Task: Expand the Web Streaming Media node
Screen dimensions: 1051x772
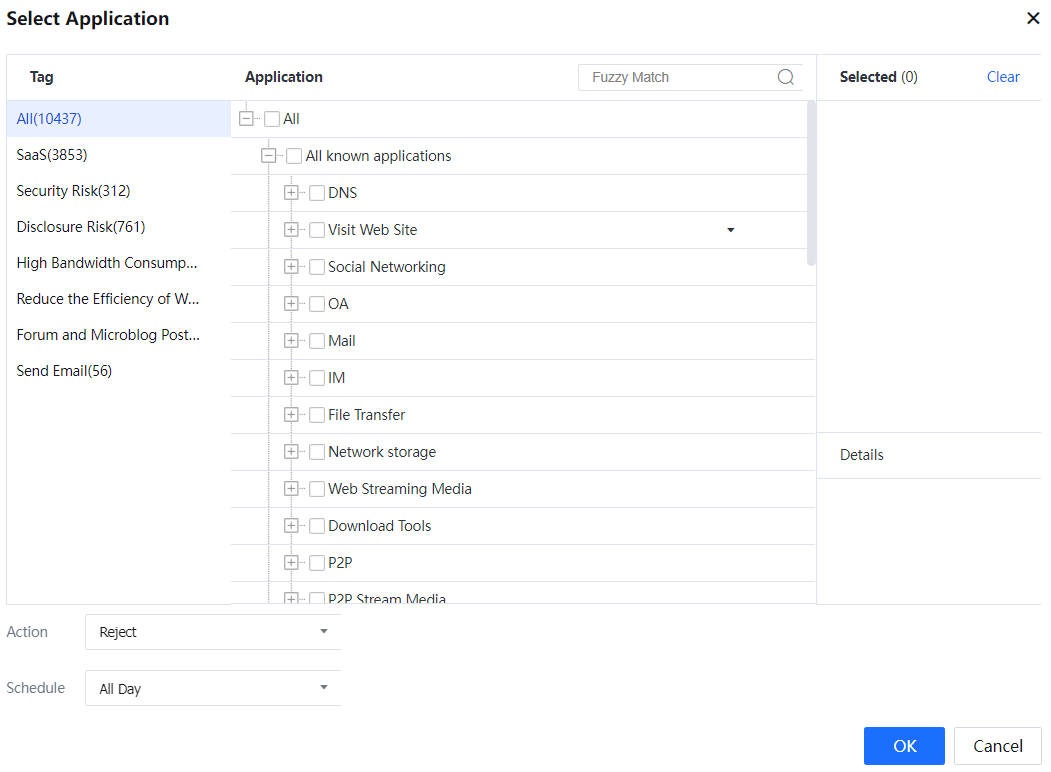Action: (x=291, y=489)
